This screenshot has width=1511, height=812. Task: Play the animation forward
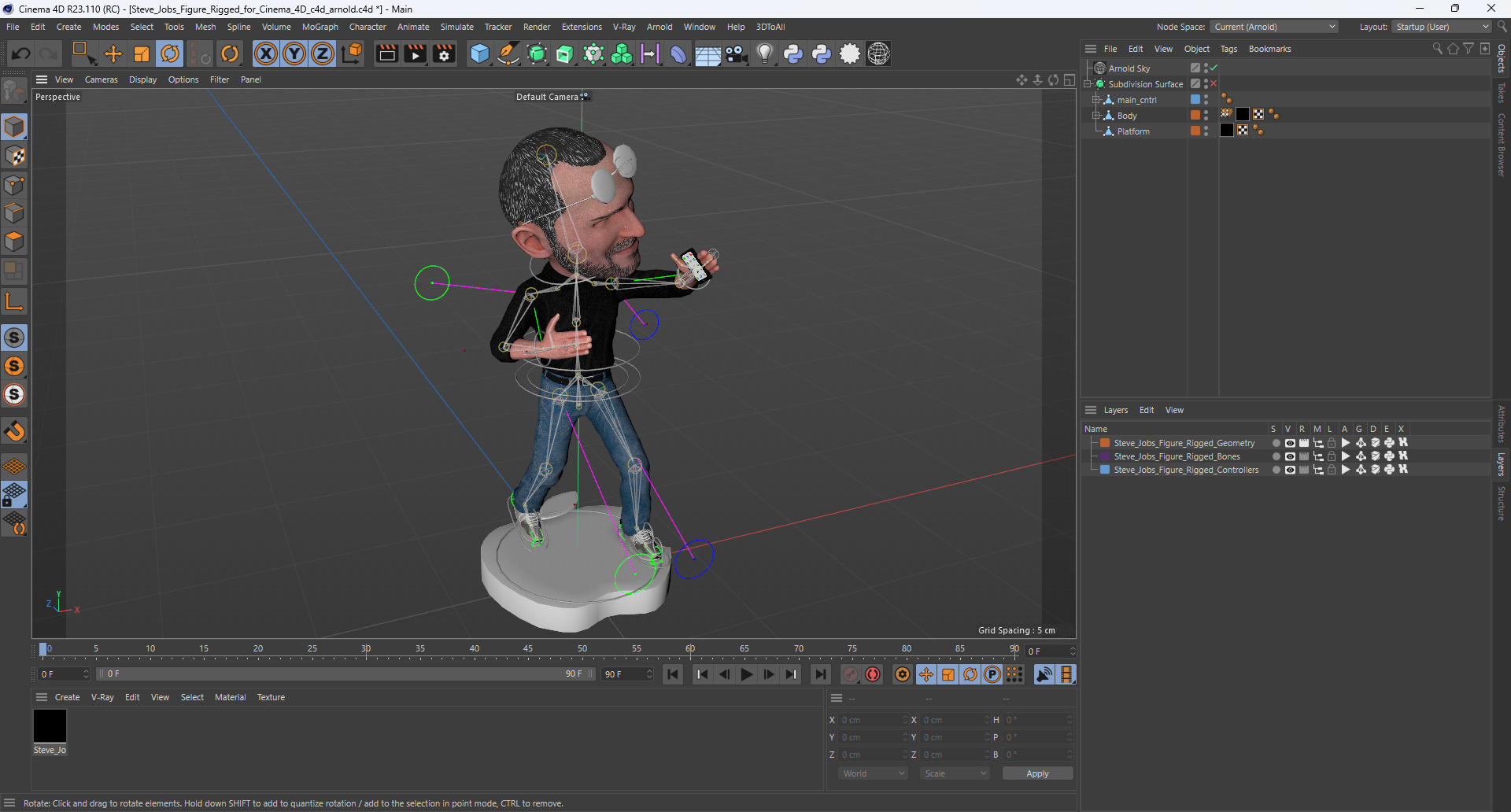746,674
